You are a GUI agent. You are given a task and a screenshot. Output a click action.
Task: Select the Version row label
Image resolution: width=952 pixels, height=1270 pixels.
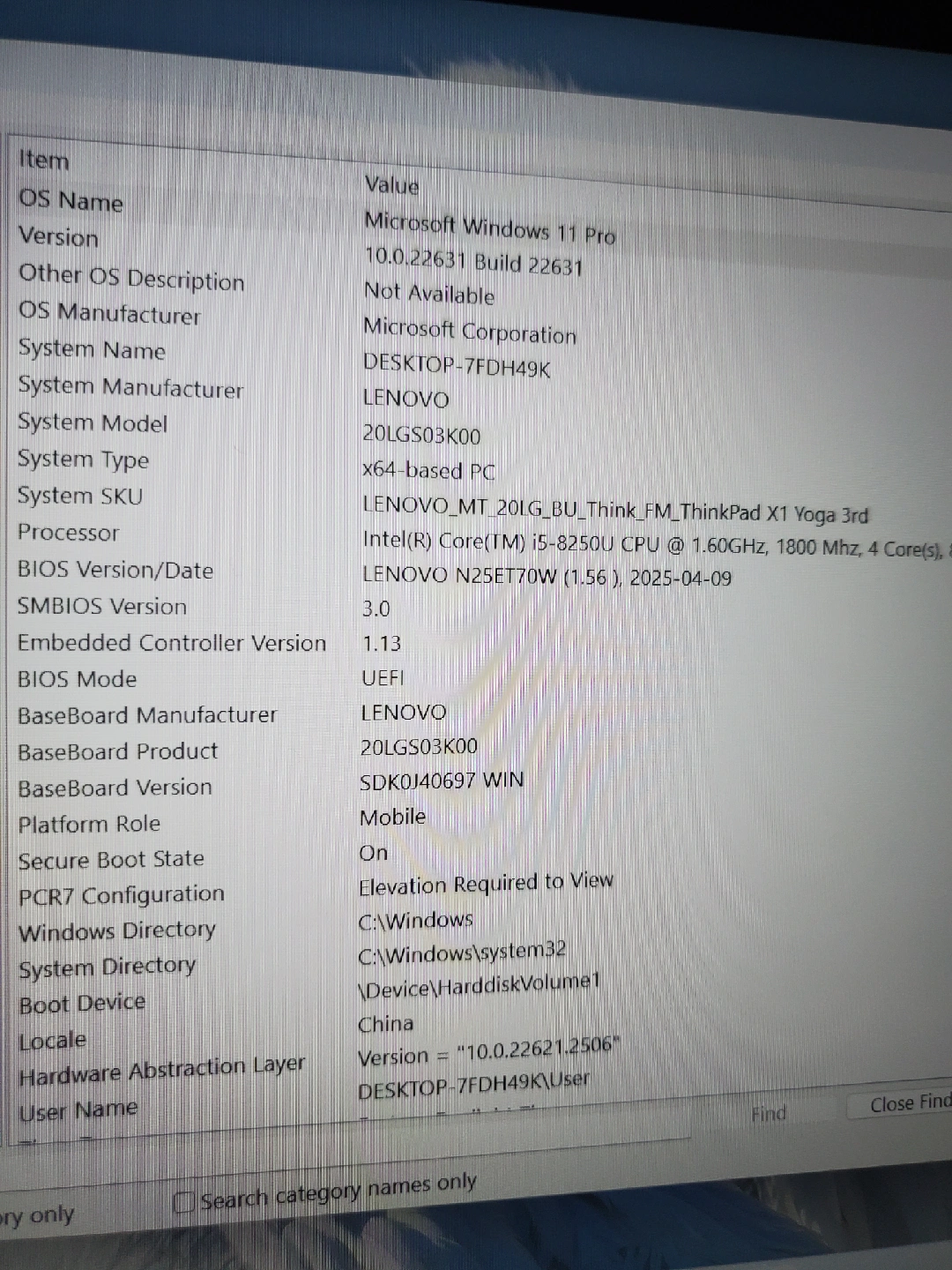59,237
